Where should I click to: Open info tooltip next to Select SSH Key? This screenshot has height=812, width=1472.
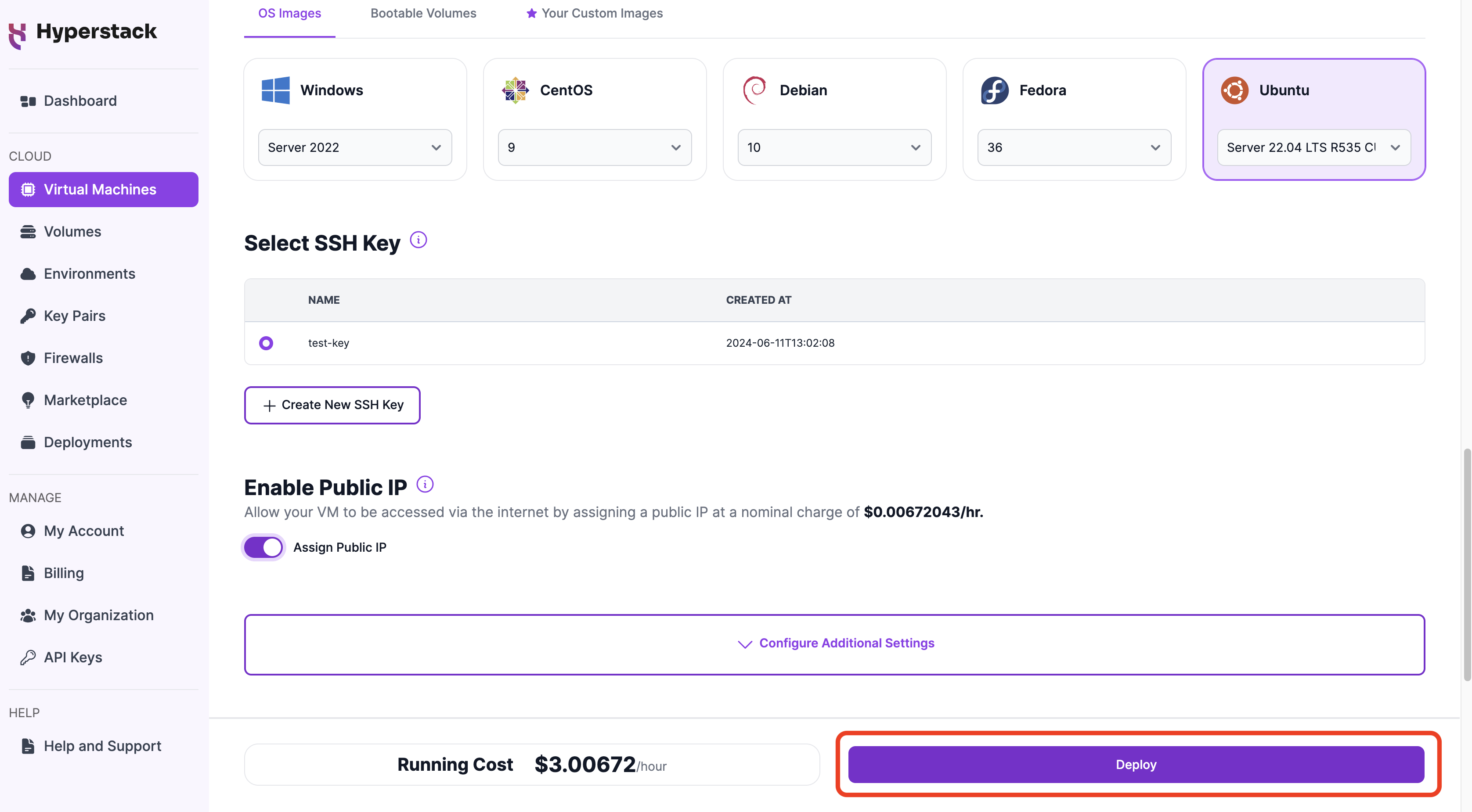click(x=419, y=240)
